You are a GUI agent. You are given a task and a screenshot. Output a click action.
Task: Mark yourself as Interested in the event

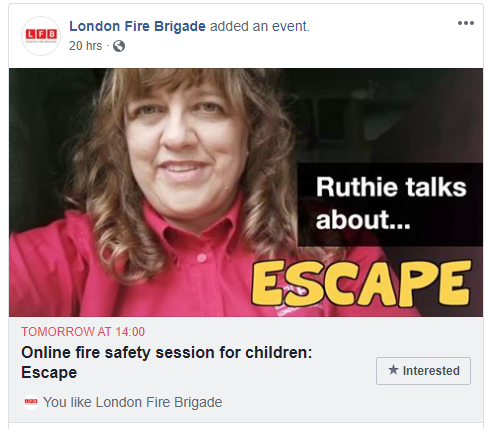click(x=423, y=371)
